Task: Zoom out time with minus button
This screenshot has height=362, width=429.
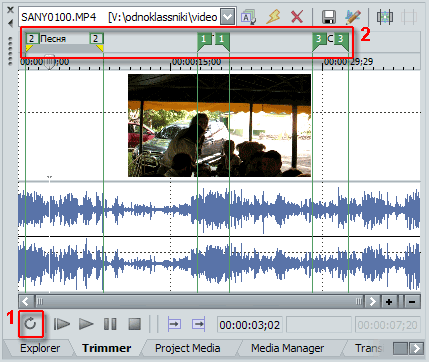Action: tap(412, 302)
